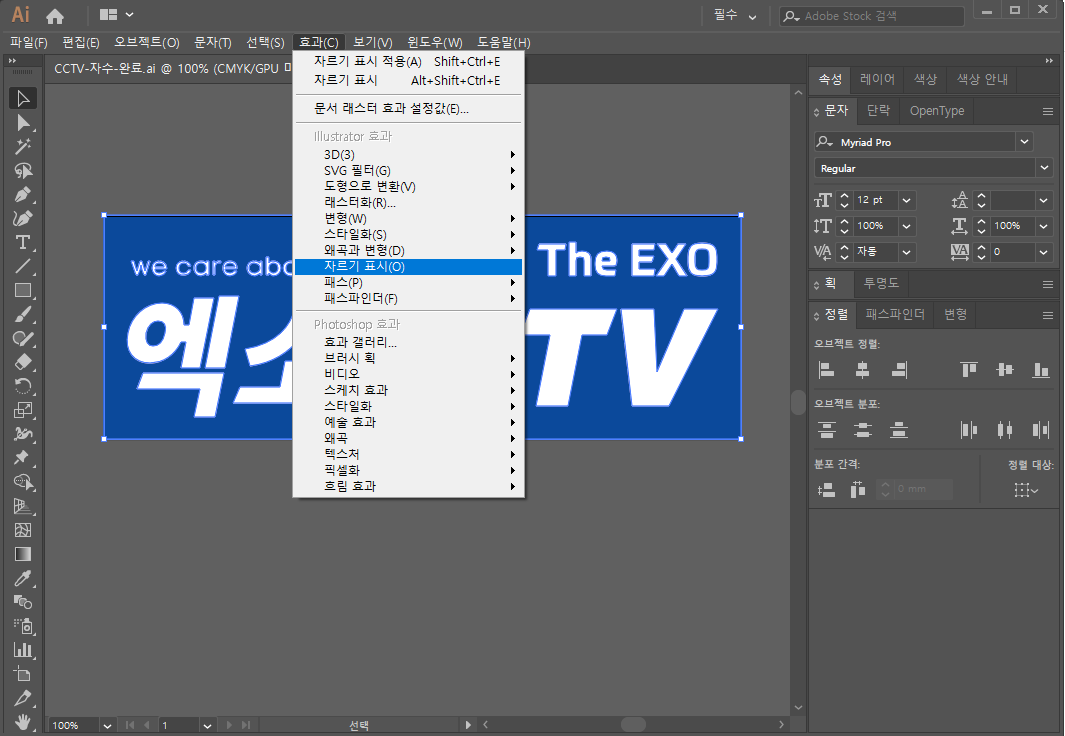1065x736 pixels.
Task: Select the Eyedropper tool
Action: (22, 578)
